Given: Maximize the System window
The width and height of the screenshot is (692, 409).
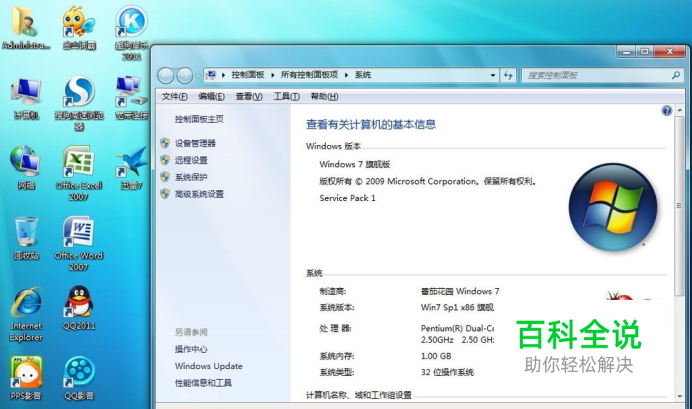Looking at the screenshot, I should pyautogui.click(x=645, y=52).
